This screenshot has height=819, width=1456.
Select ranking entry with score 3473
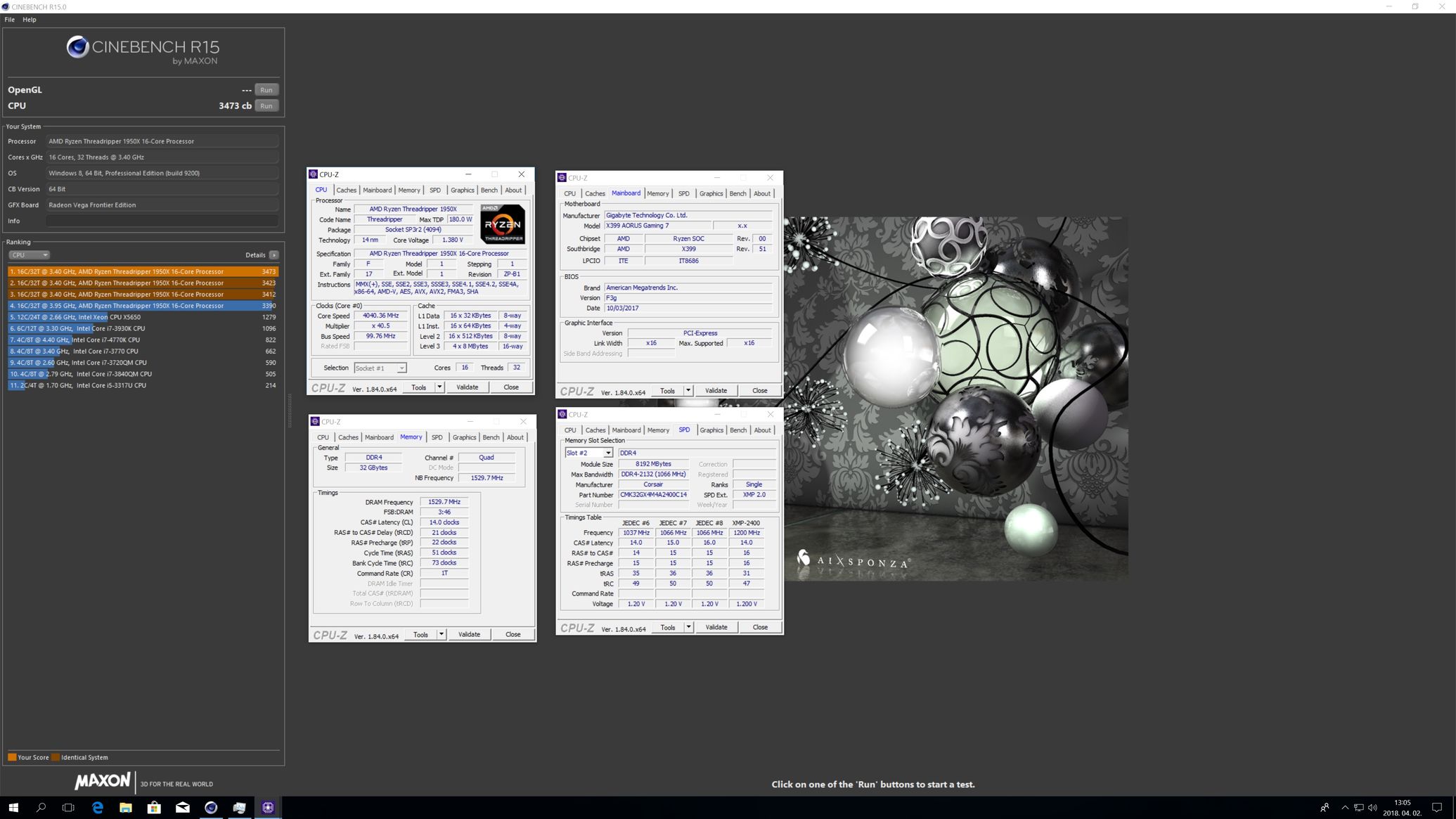tap(143, 271)
